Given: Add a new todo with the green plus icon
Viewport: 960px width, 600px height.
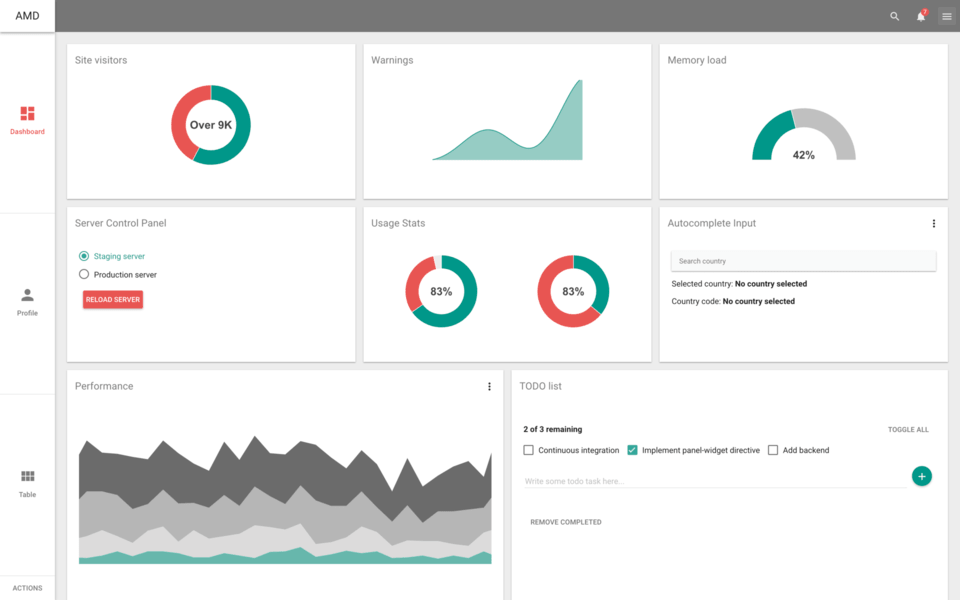Looking at the screenshot, I should (x=921, y=476).
